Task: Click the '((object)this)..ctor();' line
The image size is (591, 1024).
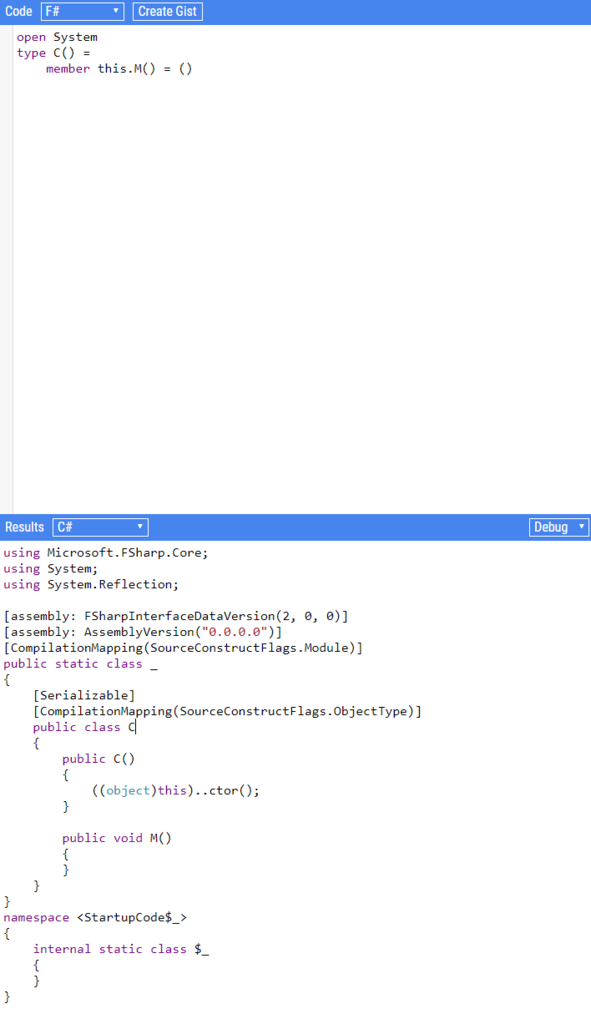Action: [176, 790]
